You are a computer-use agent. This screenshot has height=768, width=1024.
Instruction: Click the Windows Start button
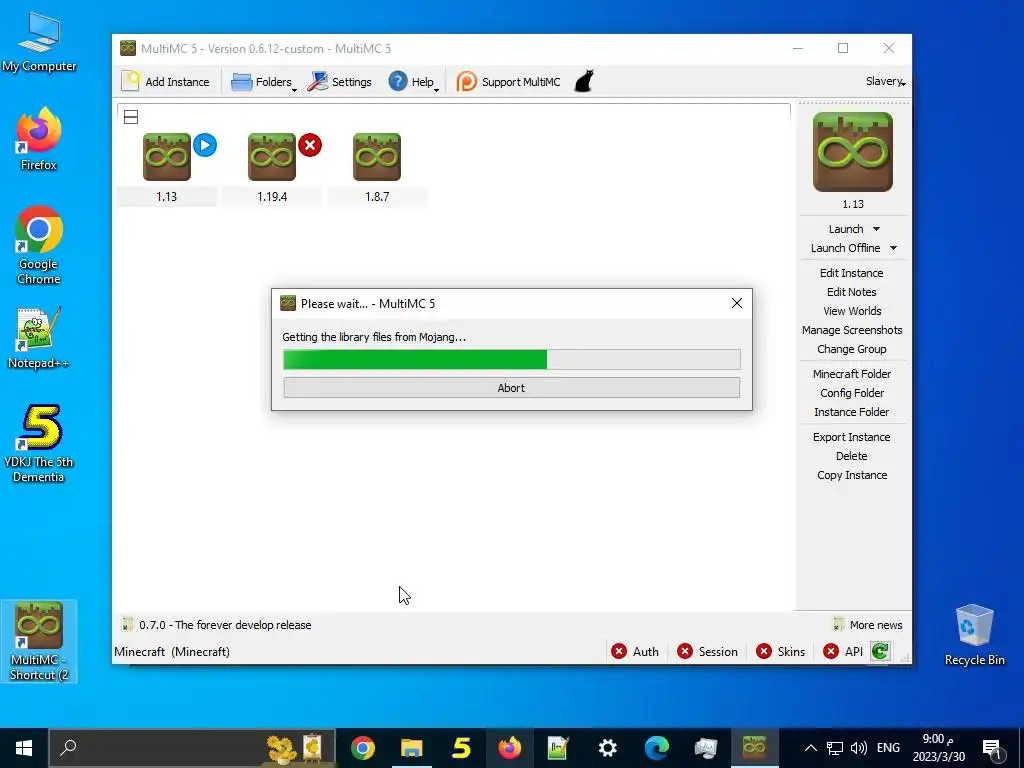pos(24,748)
